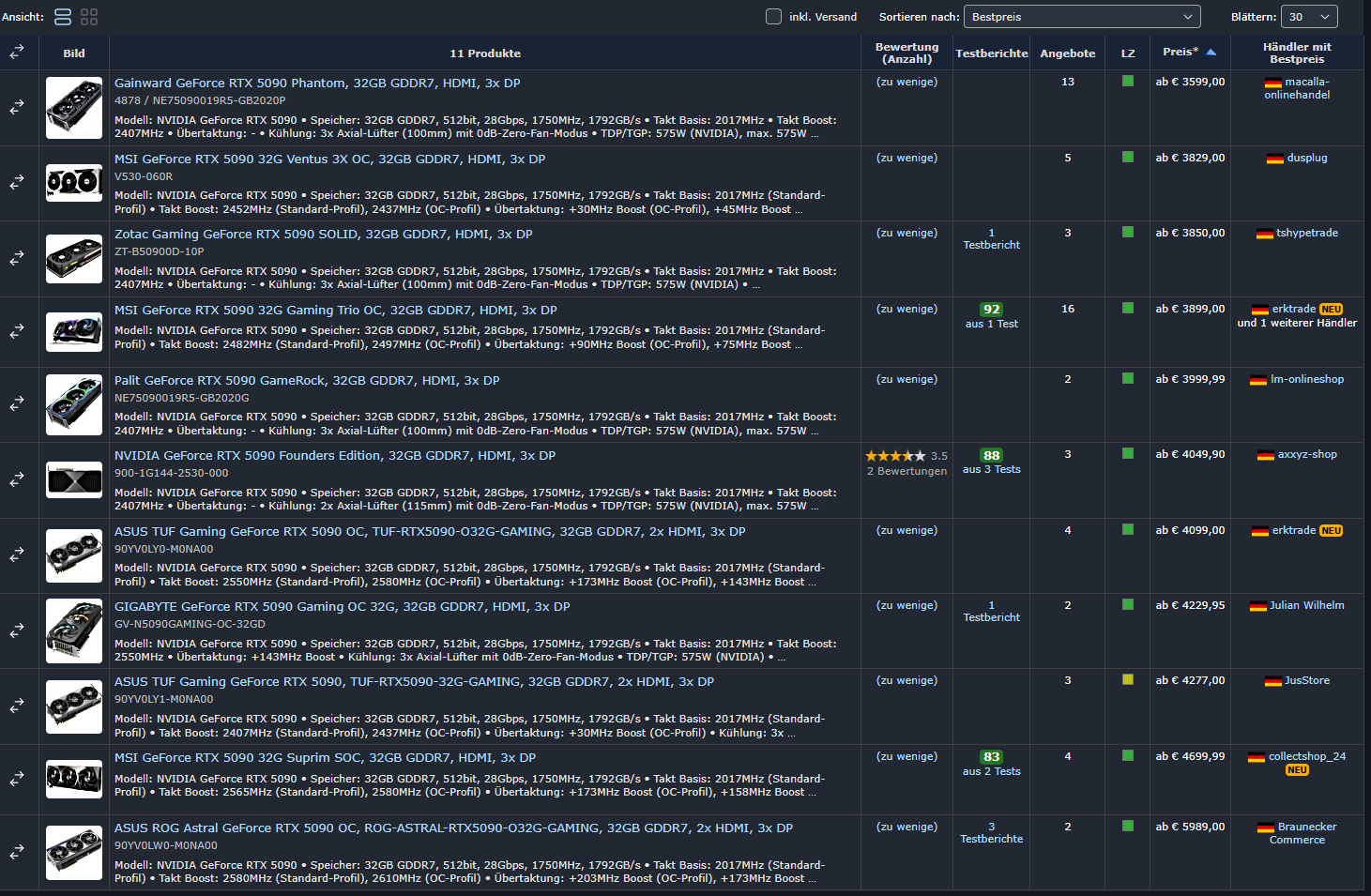This screenshot has width=1371, height=896.
Task: Open GIGABYTE Gaming OC product thumbnail
Action: click(x=74, y=630)
